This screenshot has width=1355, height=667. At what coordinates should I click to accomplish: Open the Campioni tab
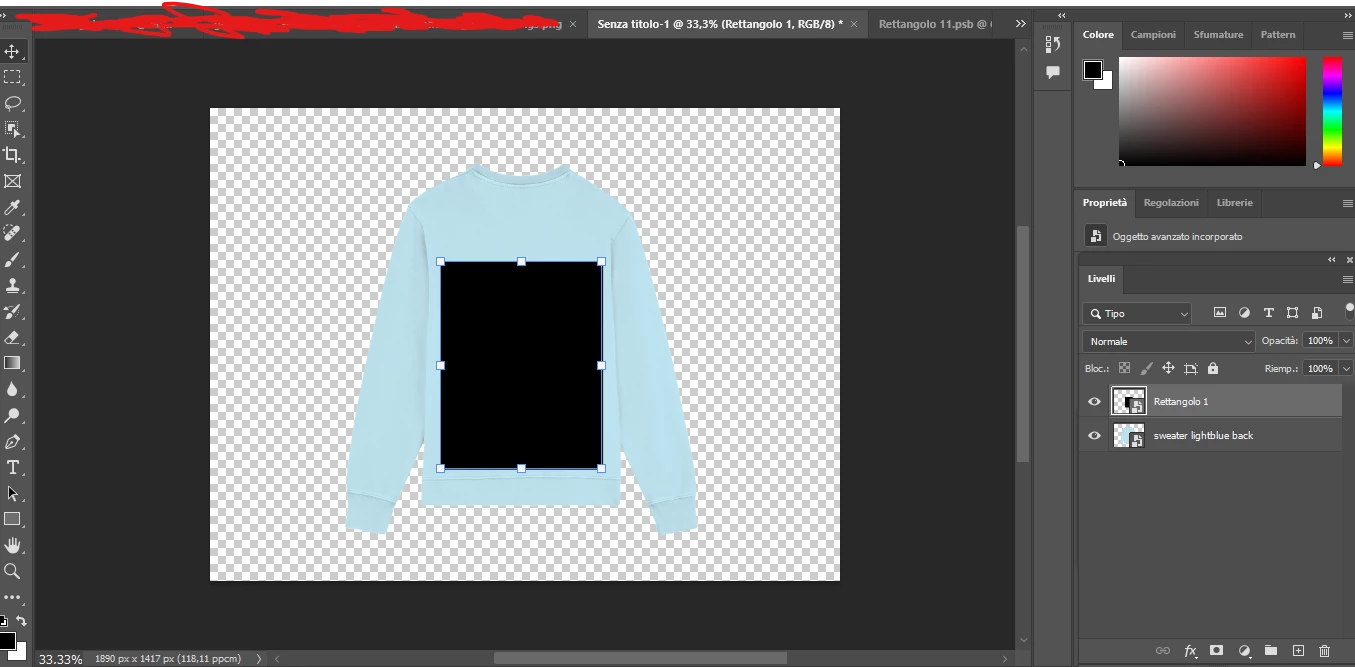(x=1153, y=35)
